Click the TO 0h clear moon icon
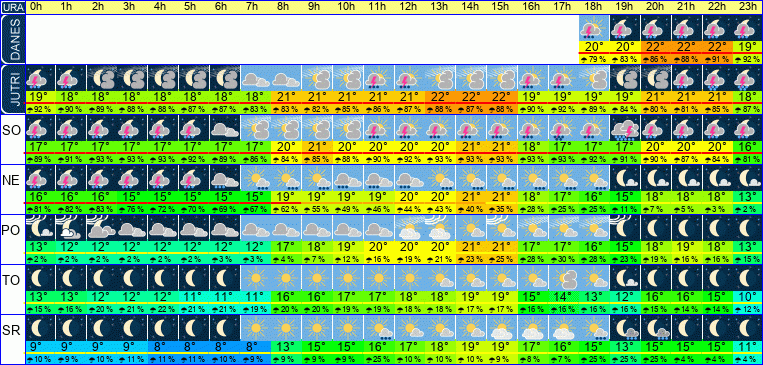This screenshot has height=365, width=763. click(x=39, y=277)
